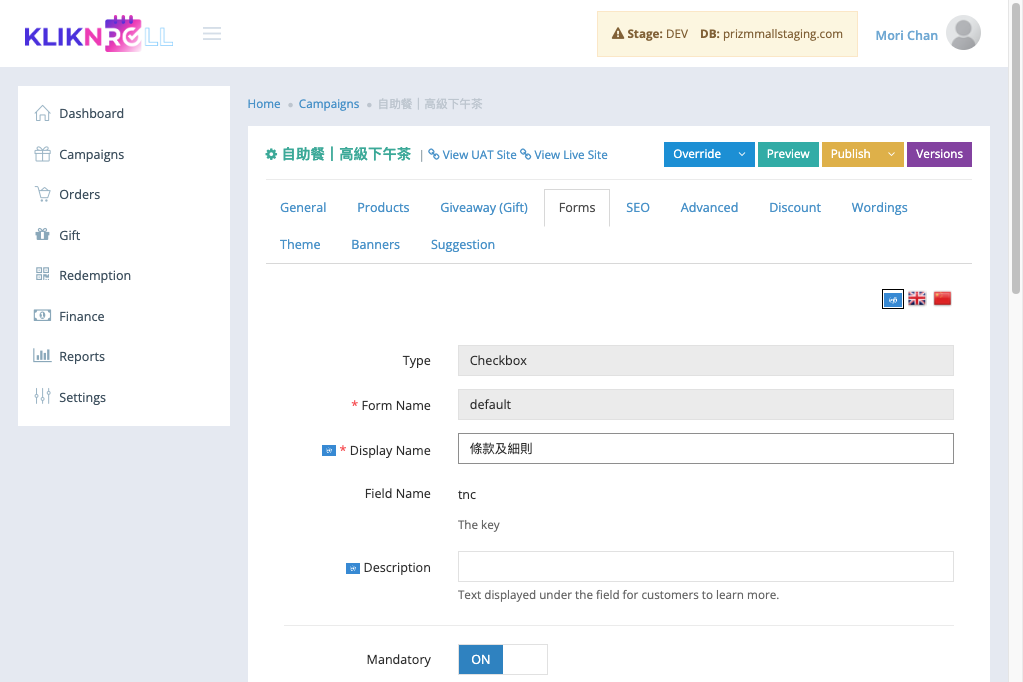Go to Campaigns breadcrumb link
This screenshot has height=682, width=1023.
click(x=329, y=104)
